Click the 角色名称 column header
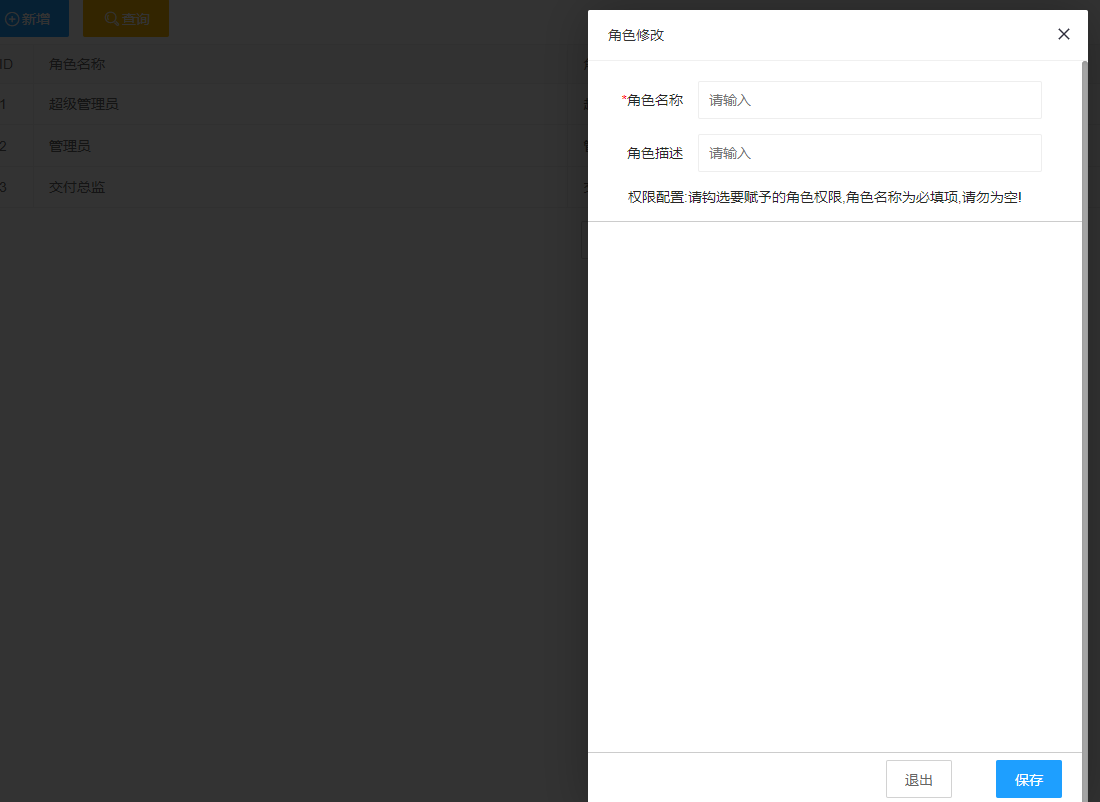 (77, 64)
